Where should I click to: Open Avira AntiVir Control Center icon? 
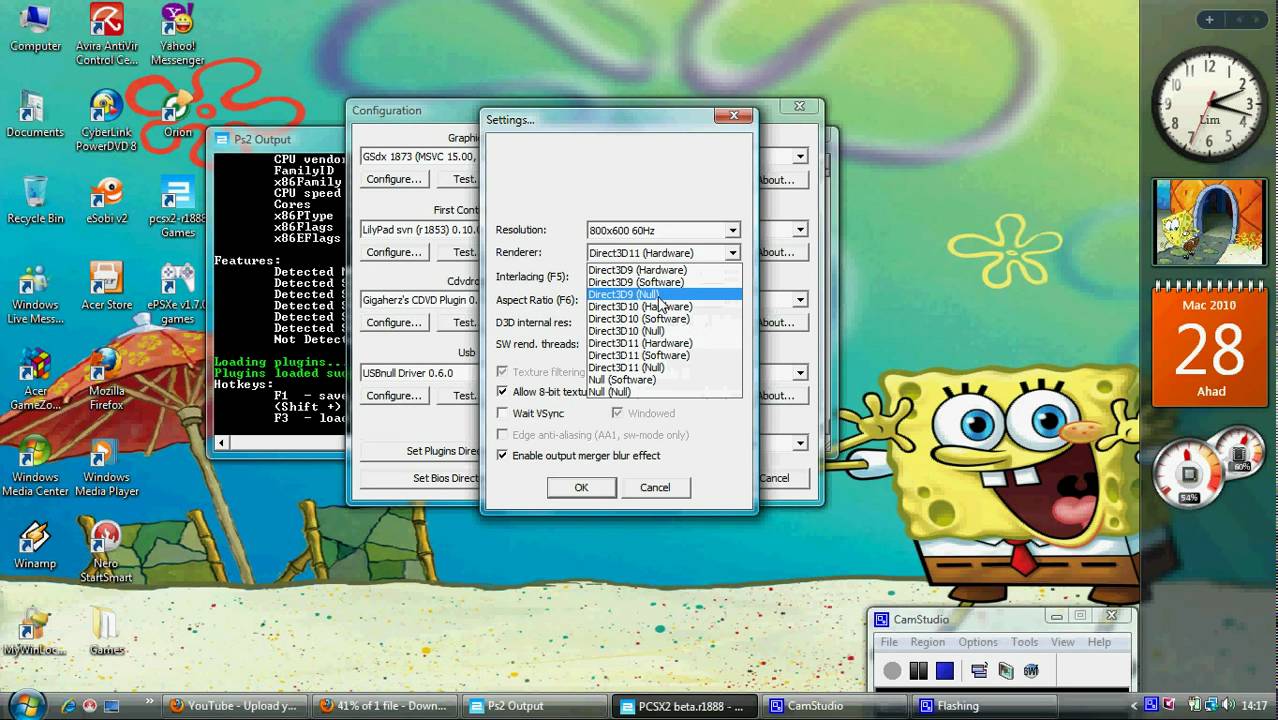107,35
